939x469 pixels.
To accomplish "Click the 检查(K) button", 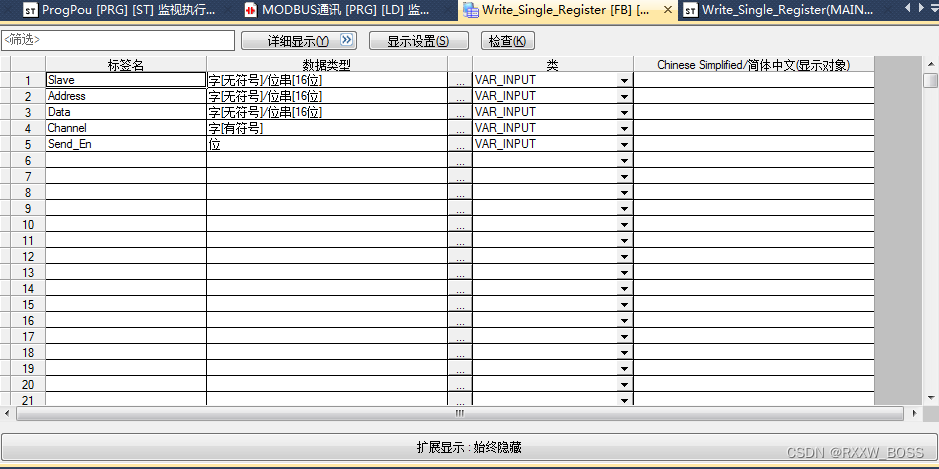I will (x=507, y=41).
